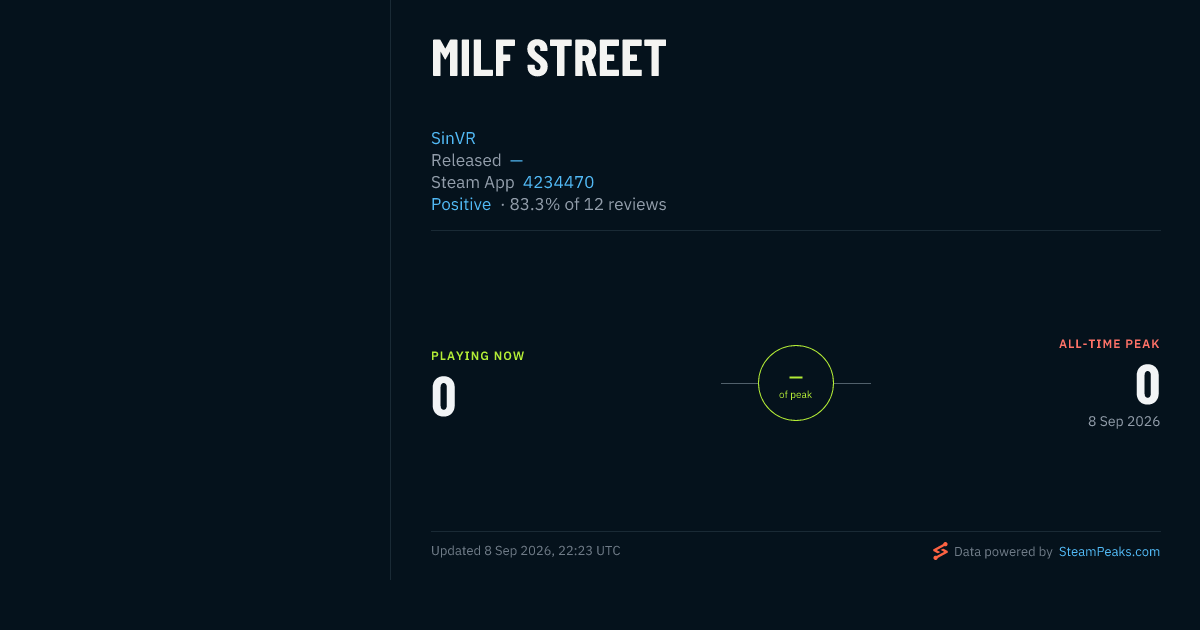The height and width of the screenshot is (630, 1200).
Task: Click the Playing Now count zero
Action: tap(444, 396)
